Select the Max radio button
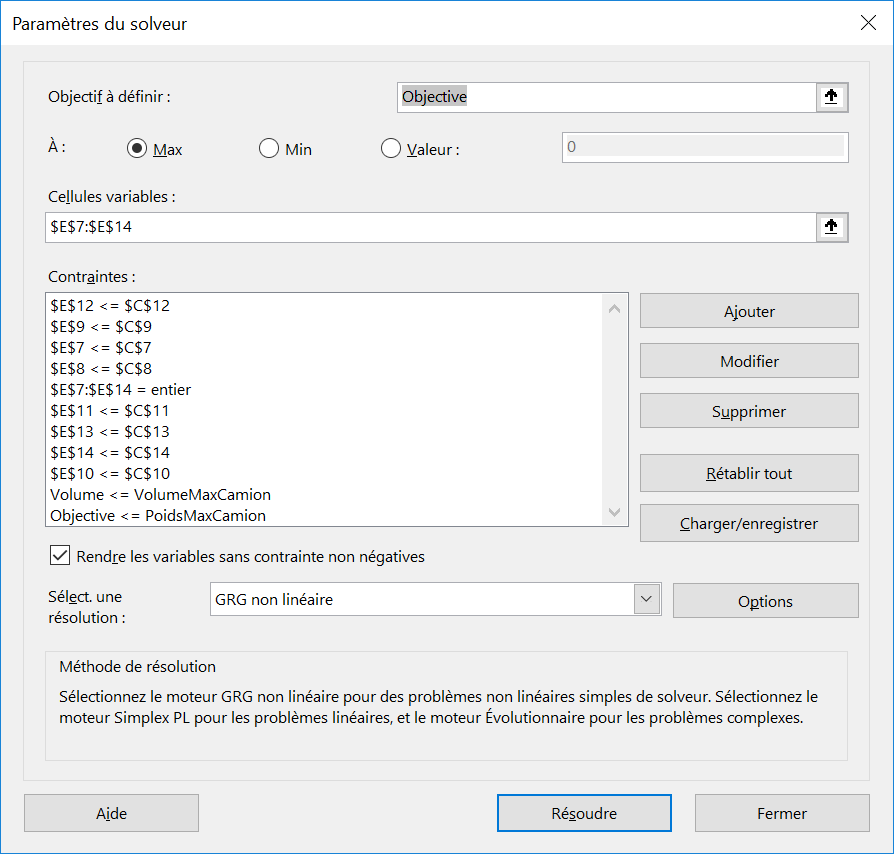894x854 pixels. 138,149
